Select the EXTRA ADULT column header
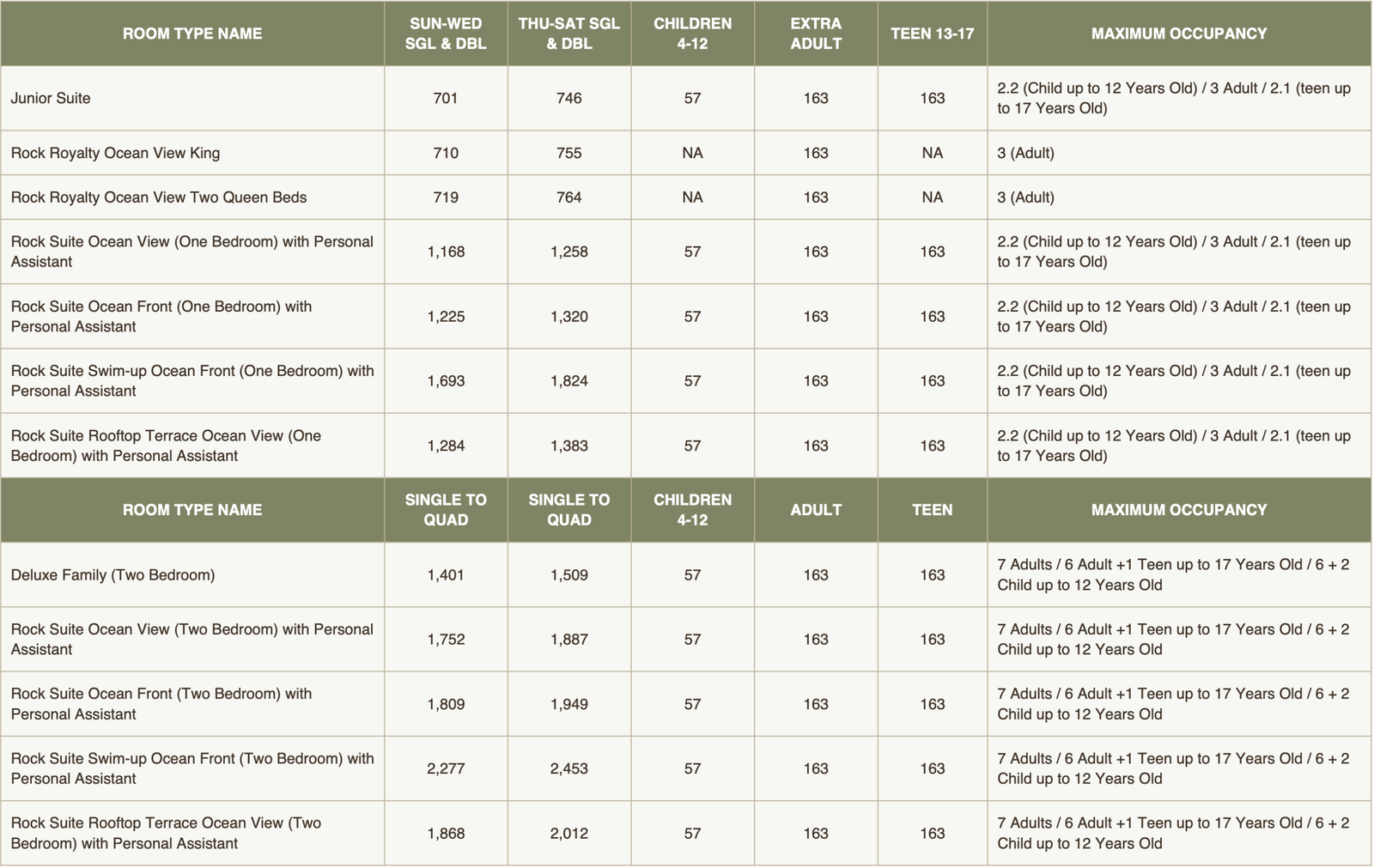 coord(816,33)
